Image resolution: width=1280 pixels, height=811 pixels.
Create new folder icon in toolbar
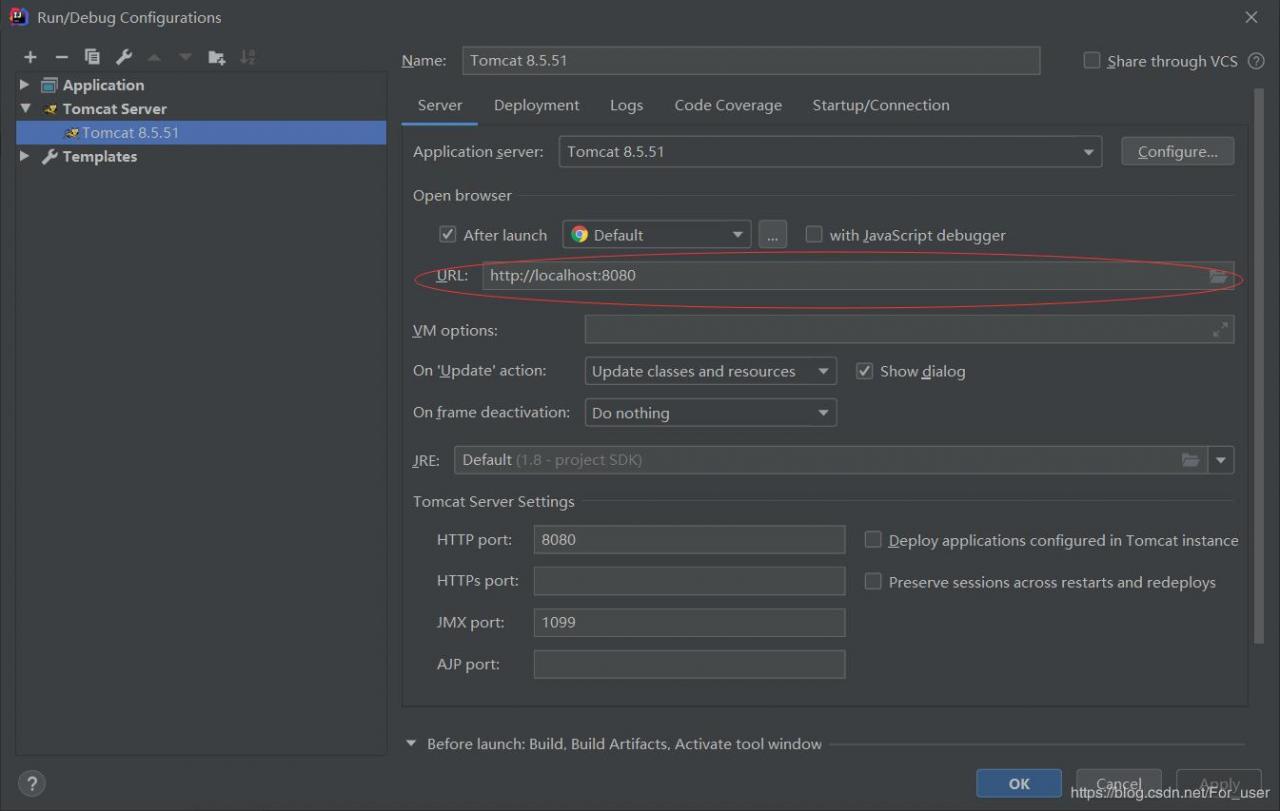coord(216,57)
